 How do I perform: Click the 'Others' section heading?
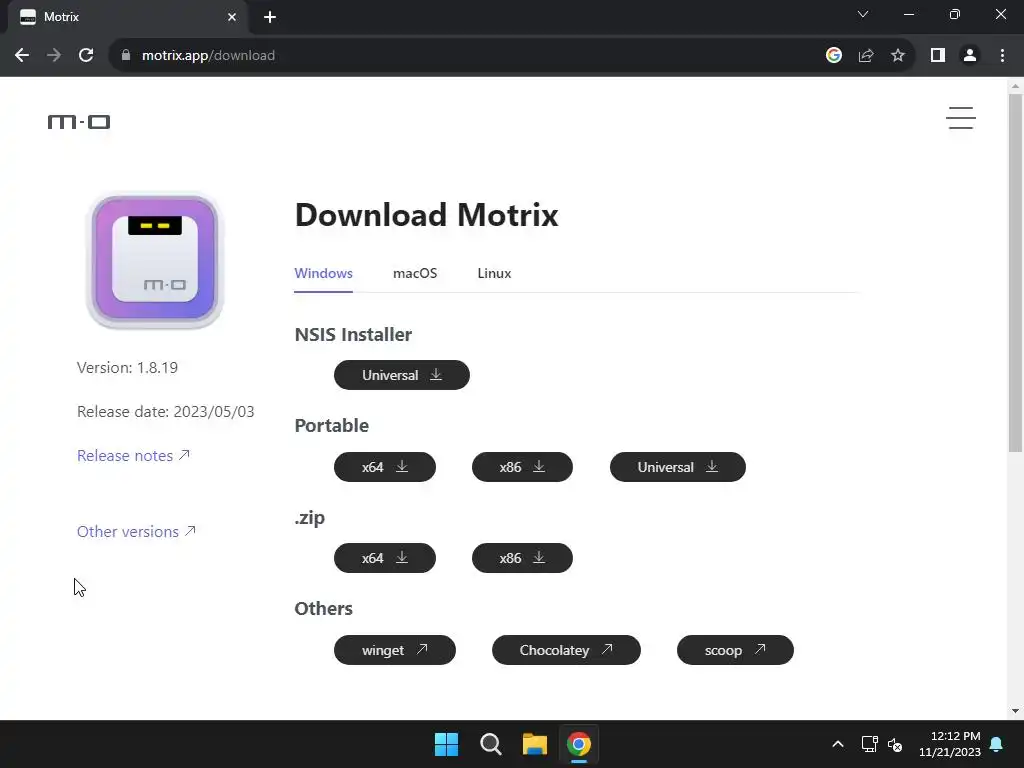323,609
